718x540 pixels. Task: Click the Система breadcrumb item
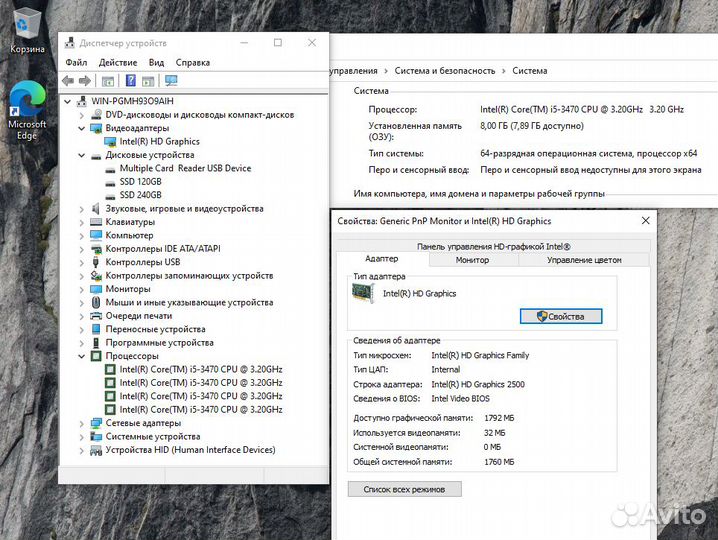(x=530, y=71)
